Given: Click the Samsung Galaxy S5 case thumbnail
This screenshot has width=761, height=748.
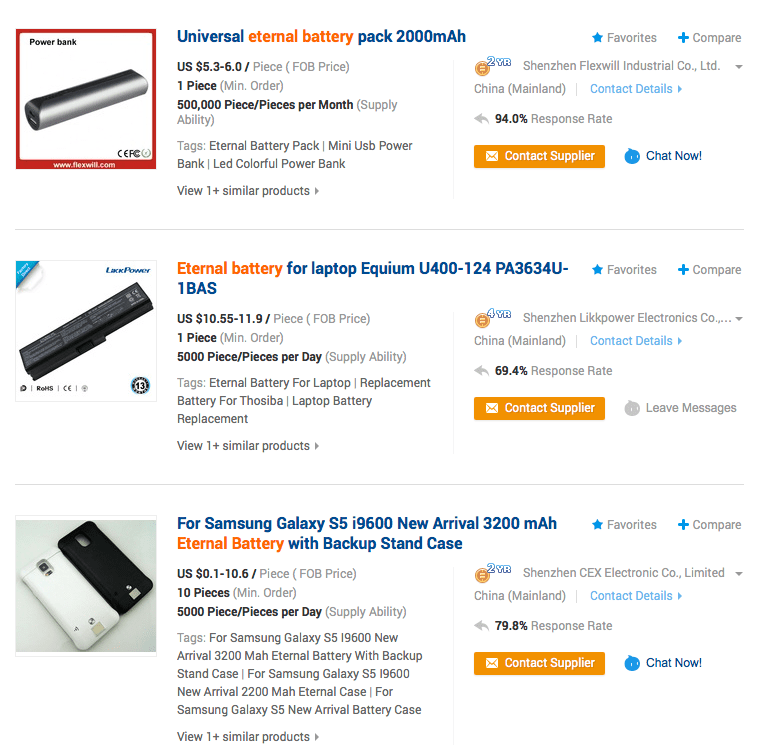Looking at the screenshot, I should coord(86,585).
